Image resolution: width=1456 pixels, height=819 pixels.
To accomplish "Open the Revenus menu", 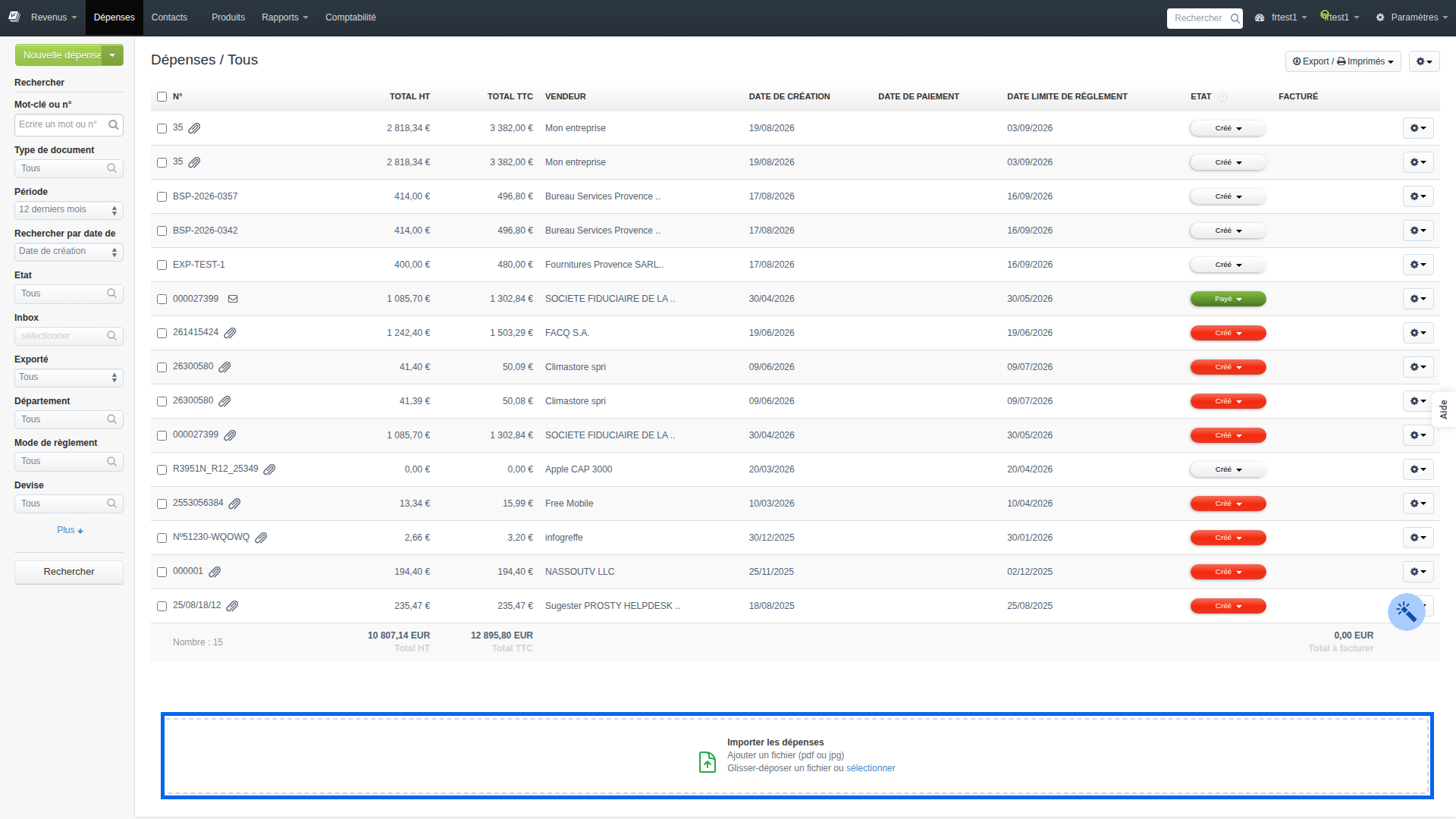I will point(53,17).
